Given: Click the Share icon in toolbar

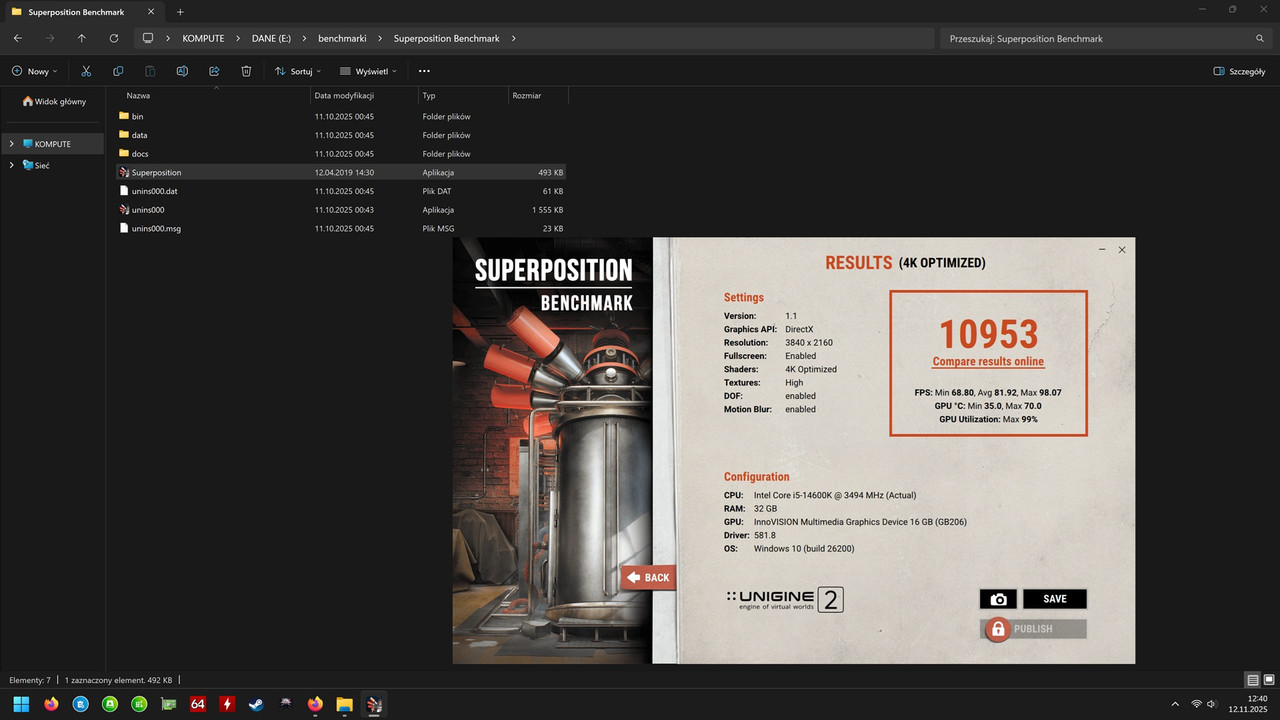Looking at the screenshot, I should pyautogui.click(x=214, y=71).
